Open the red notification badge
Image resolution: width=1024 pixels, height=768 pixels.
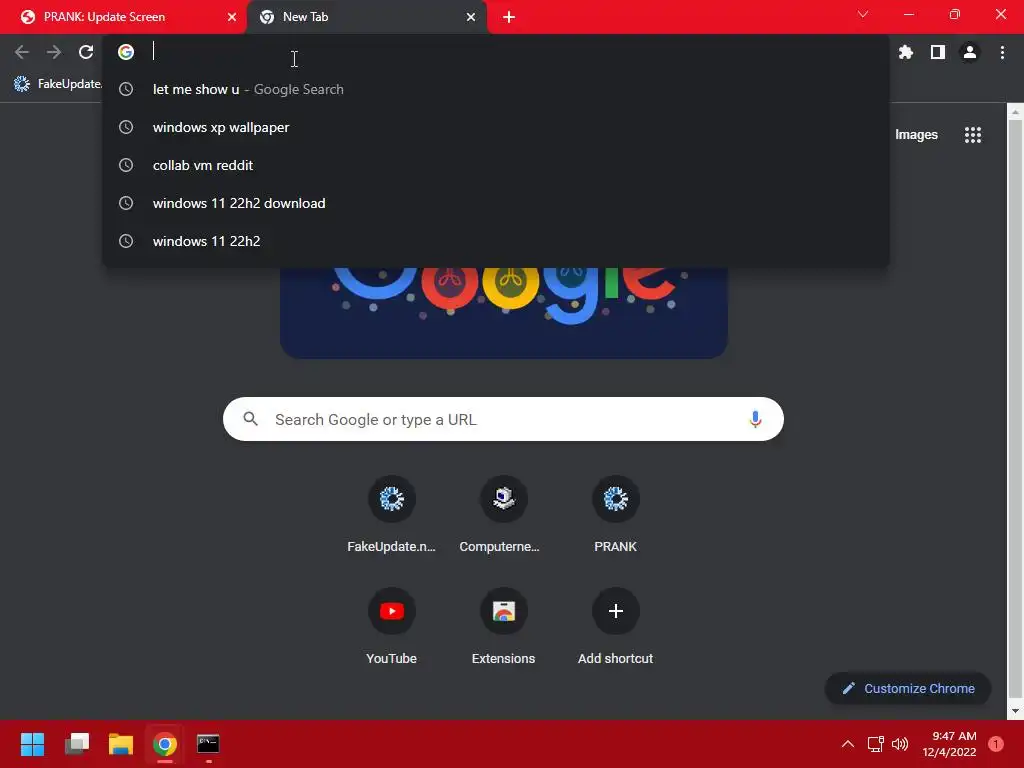click(x=996, y=744)
